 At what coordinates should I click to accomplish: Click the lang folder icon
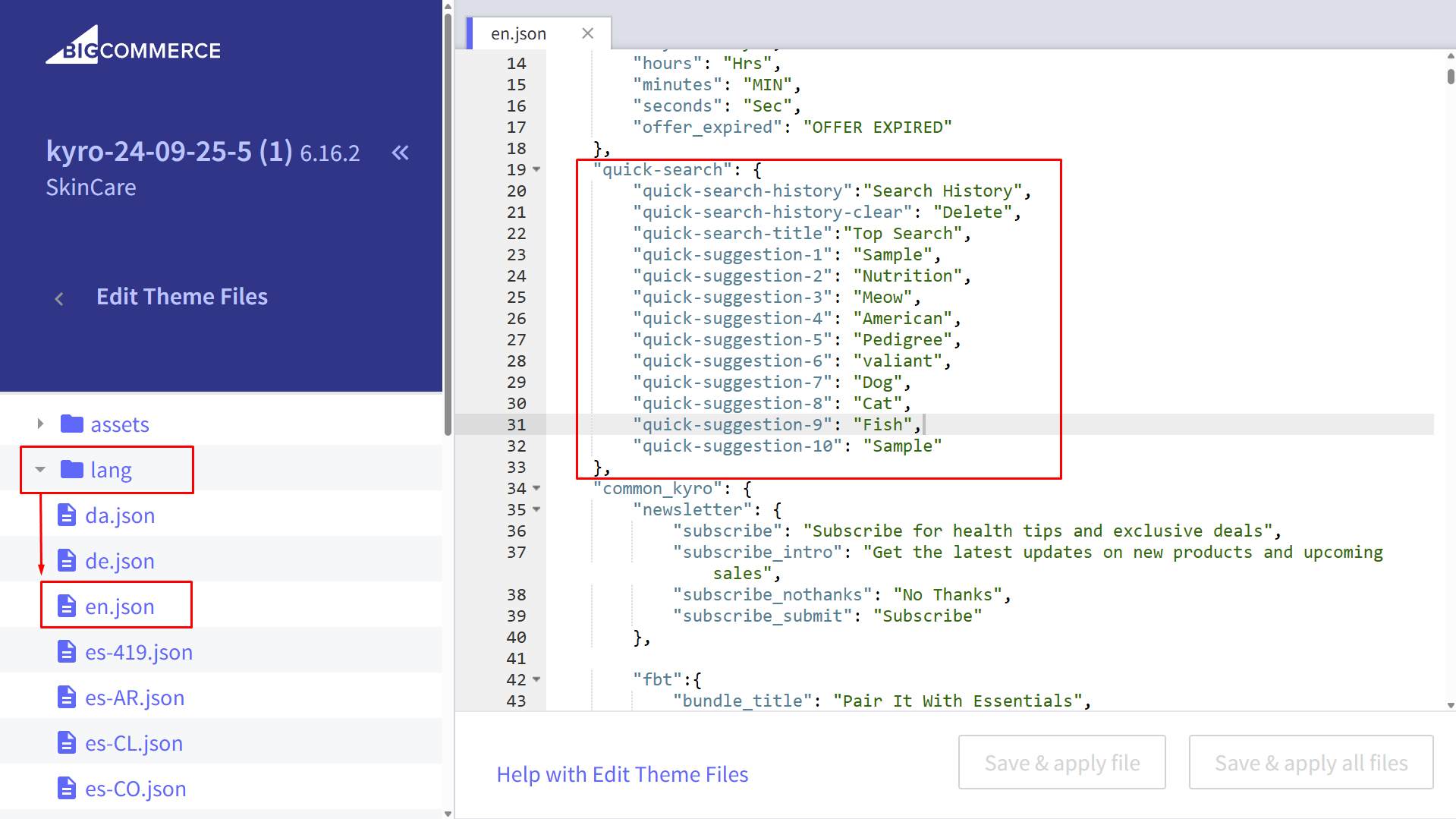point(72,470)
